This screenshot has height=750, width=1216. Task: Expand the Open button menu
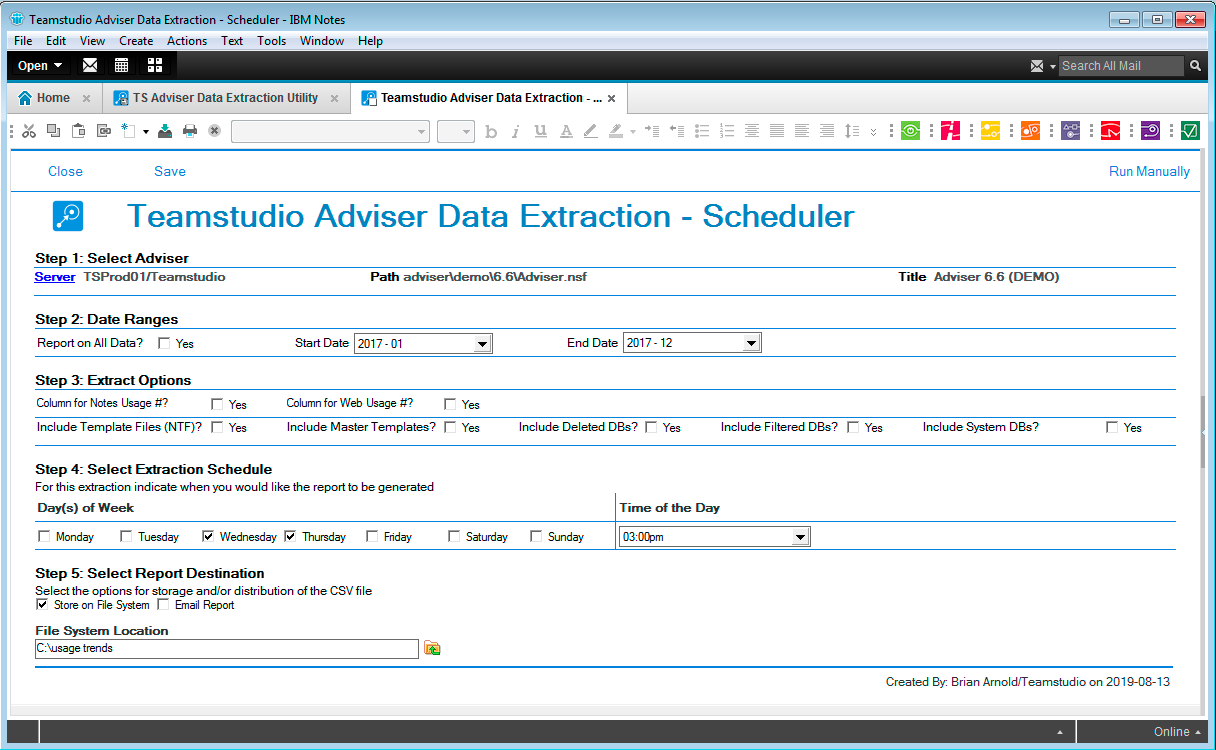click(x=40, y=65)
